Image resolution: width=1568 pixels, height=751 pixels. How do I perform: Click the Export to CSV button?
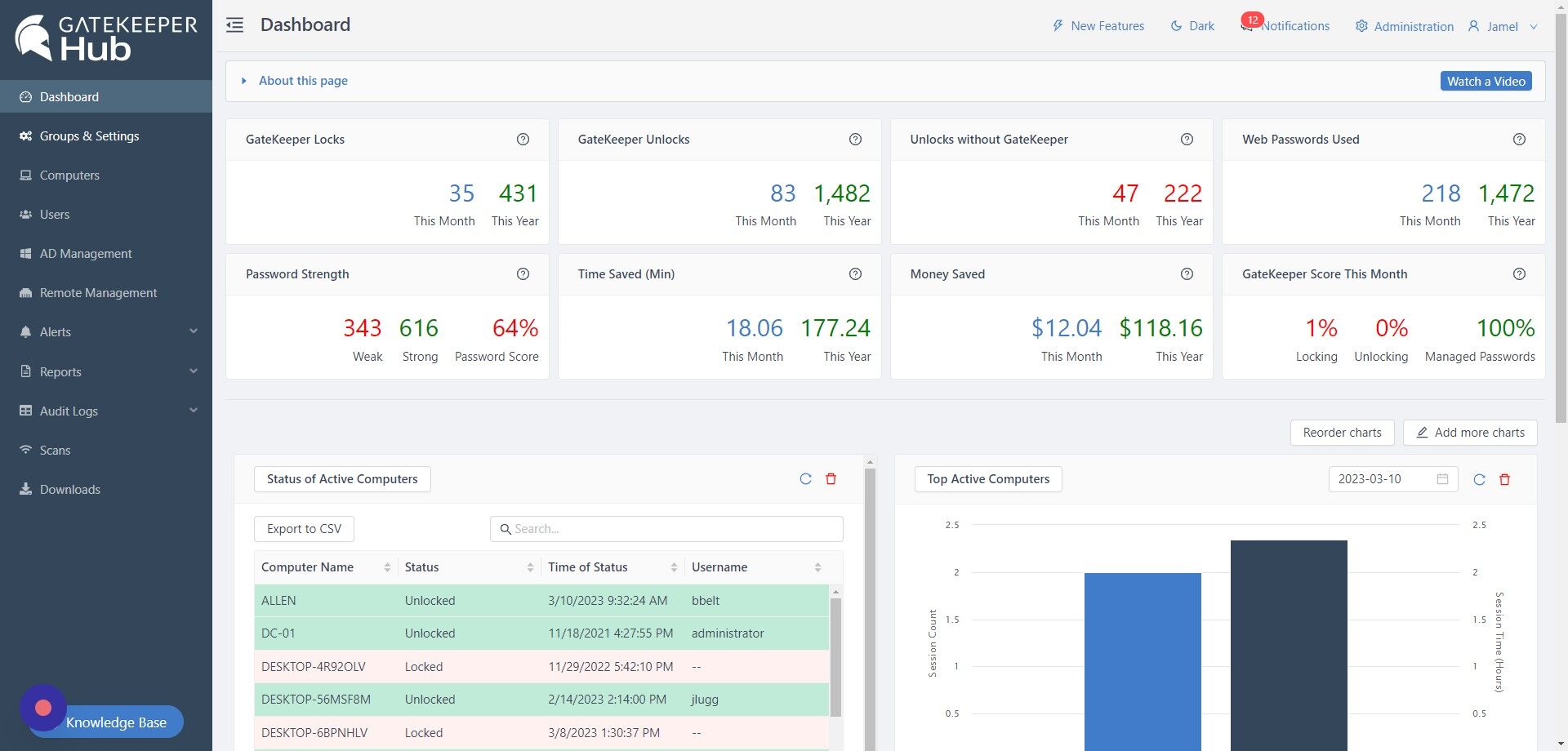point(304,529)
